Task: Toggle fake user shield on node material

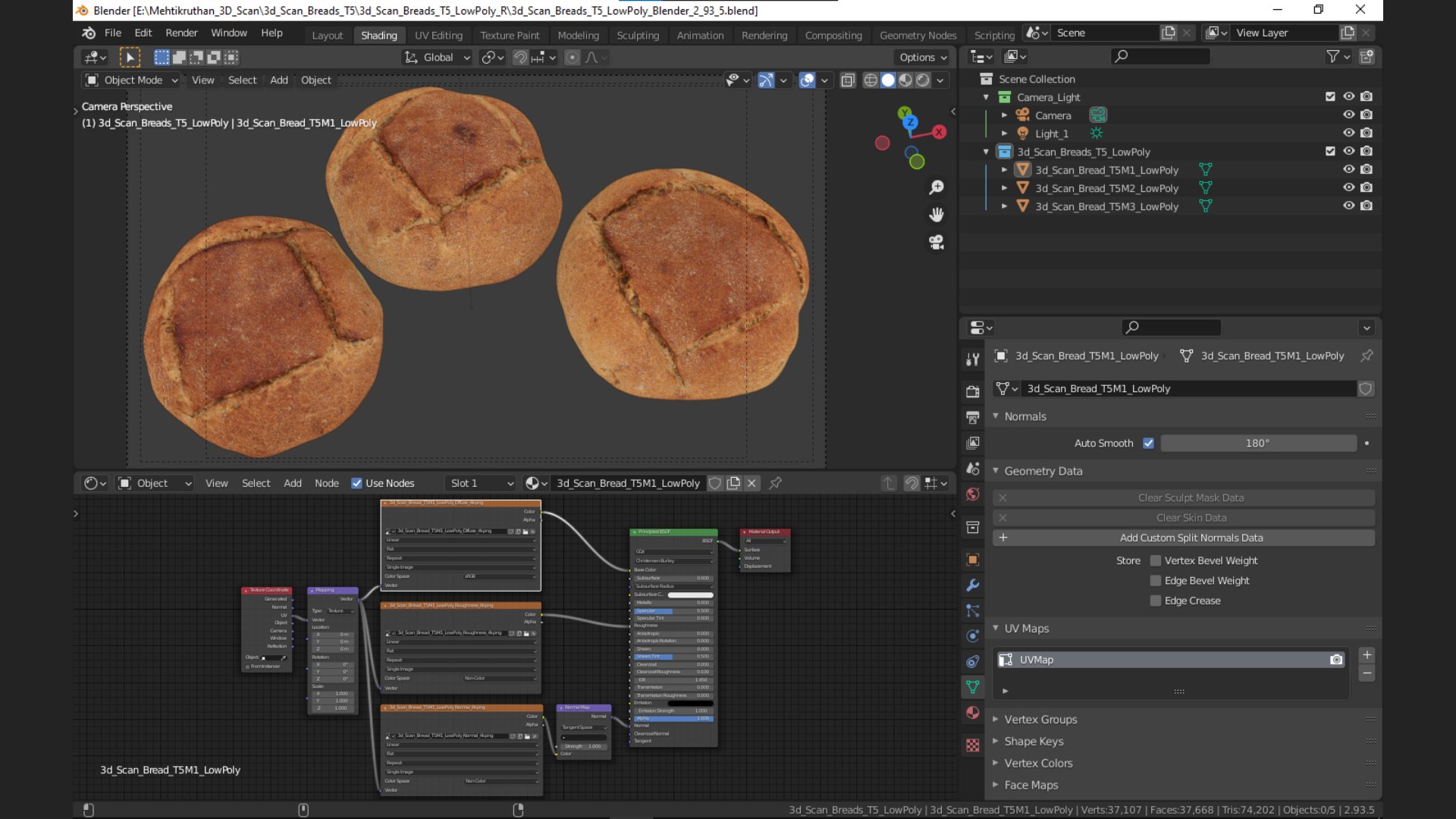Action: 715,483
